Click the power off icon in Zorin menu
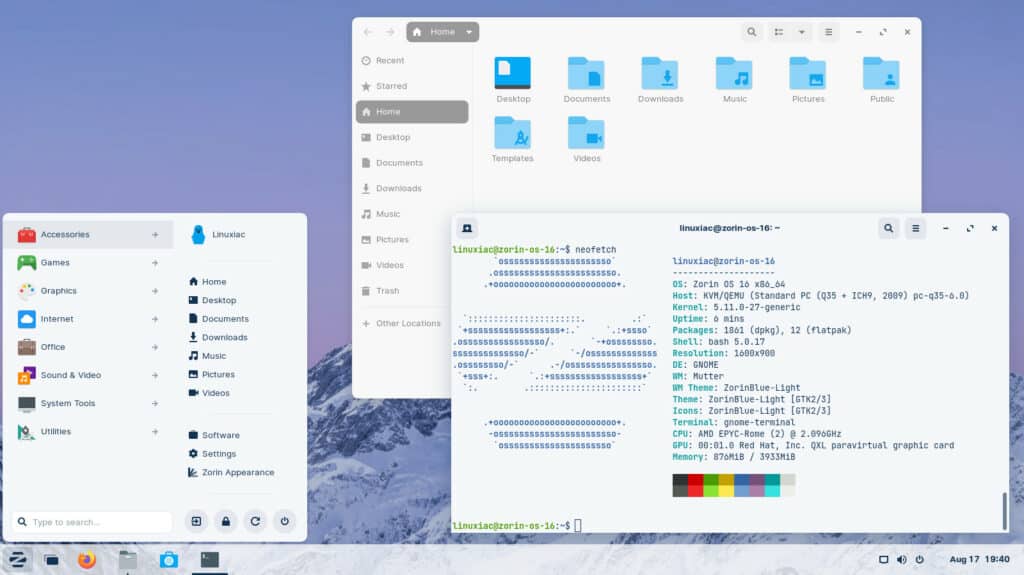The width and height of the screenshot is (1024, 575). point(285,521)
